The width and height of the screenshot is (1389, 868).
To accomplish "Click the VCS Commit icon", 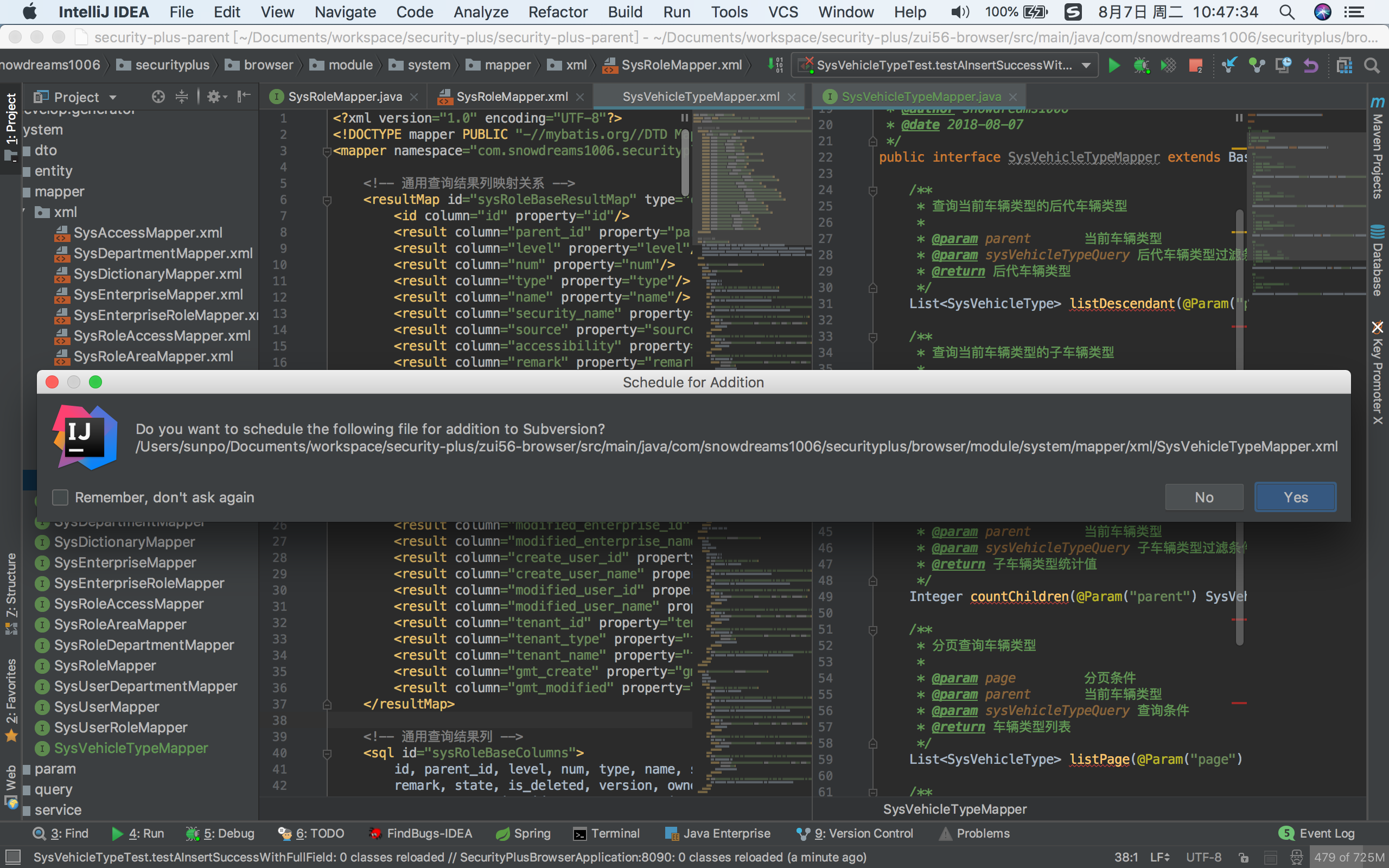I will (x=1257, y=66).
